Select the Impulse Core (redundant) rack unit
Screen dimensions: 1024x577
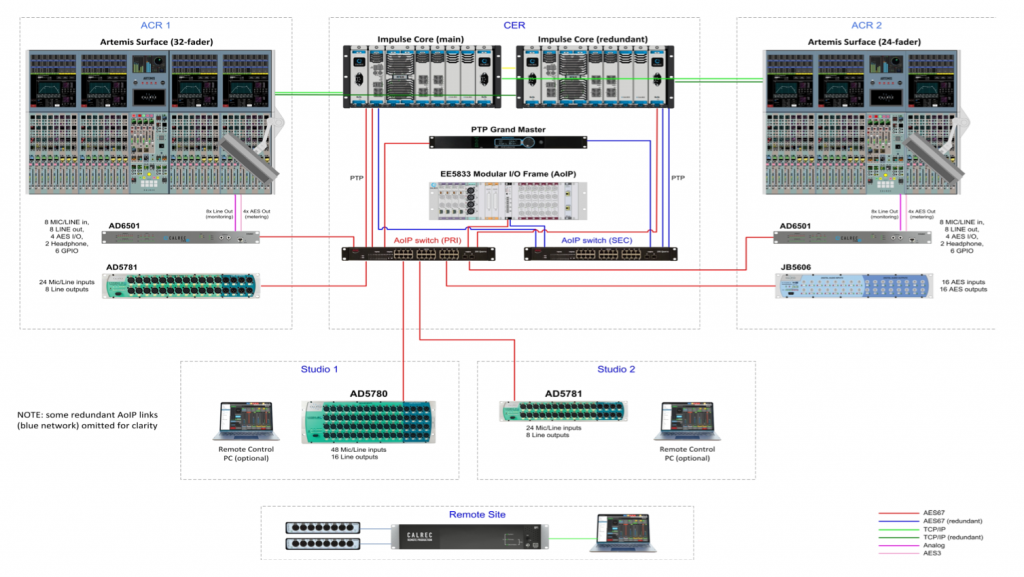pyautogui.click(x=595, y=76)
